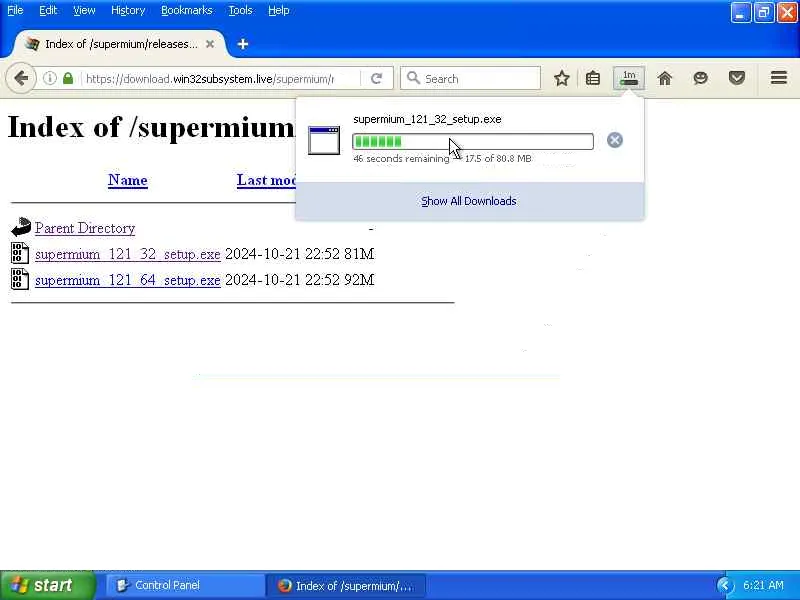The image size is (800, 600).
Task: Open the Edit menu
Action: click(48, 10)
